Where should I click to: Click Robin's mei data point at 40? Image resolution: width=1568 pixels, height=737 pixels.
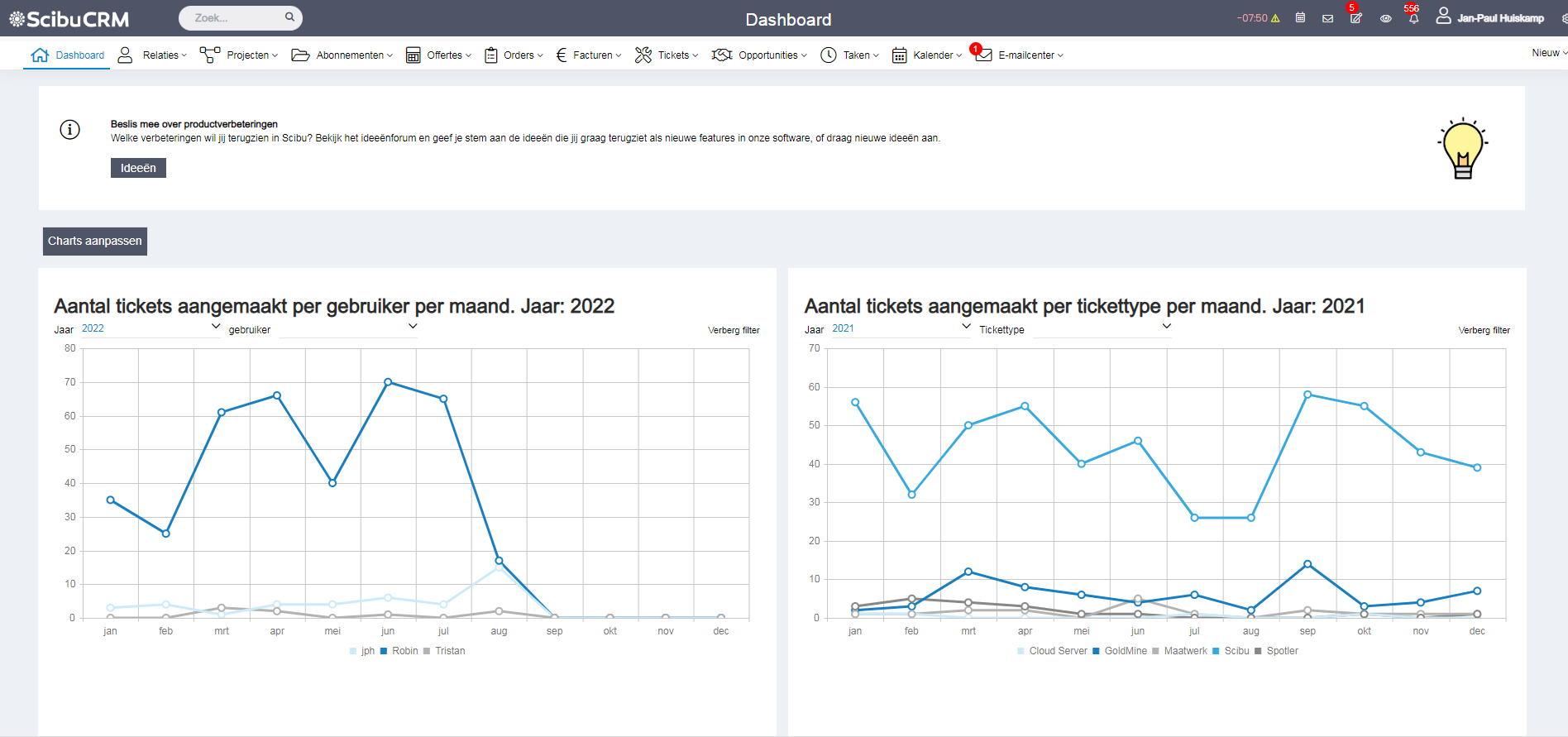(332, 483)
